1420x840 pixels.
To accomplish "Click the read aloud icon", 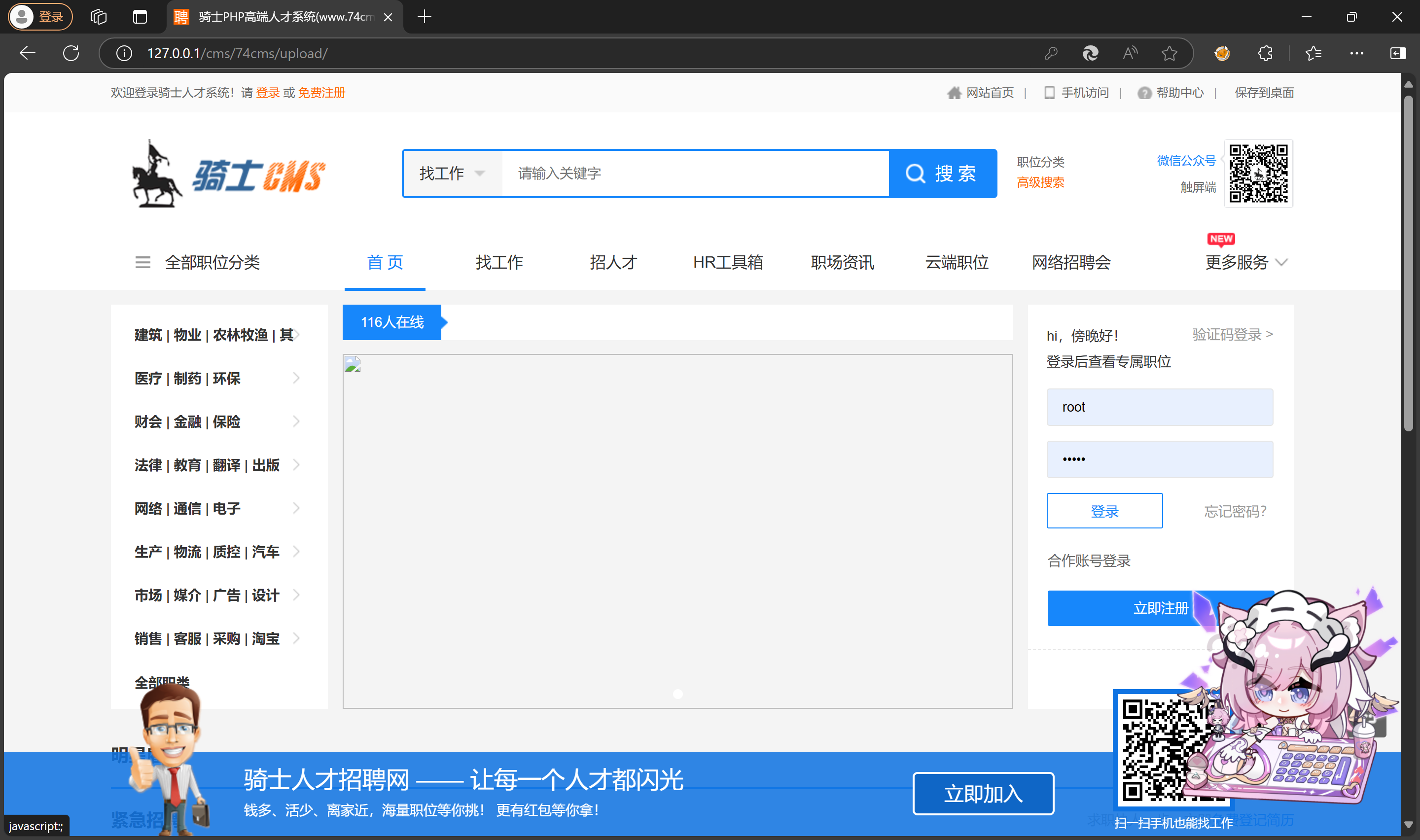I will (x=1130, y=53).
